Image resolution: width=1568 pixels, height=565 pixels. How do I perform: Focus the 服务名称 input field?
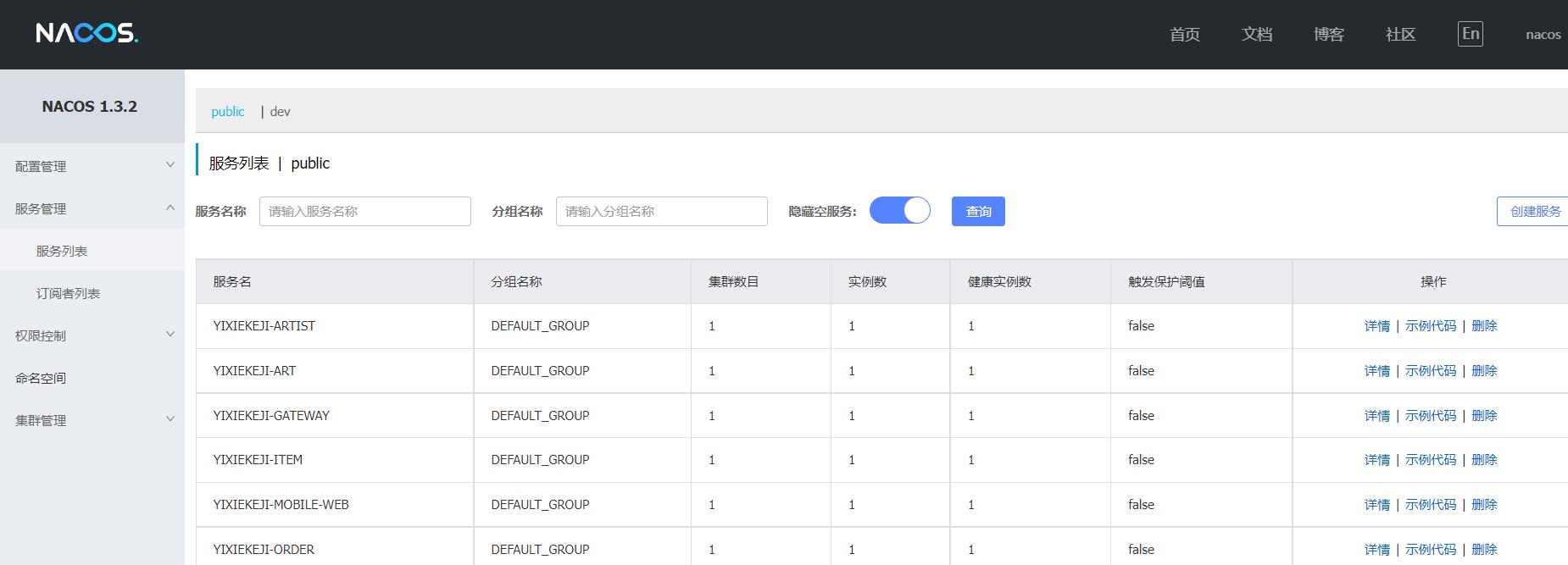[x=365, y=211]
